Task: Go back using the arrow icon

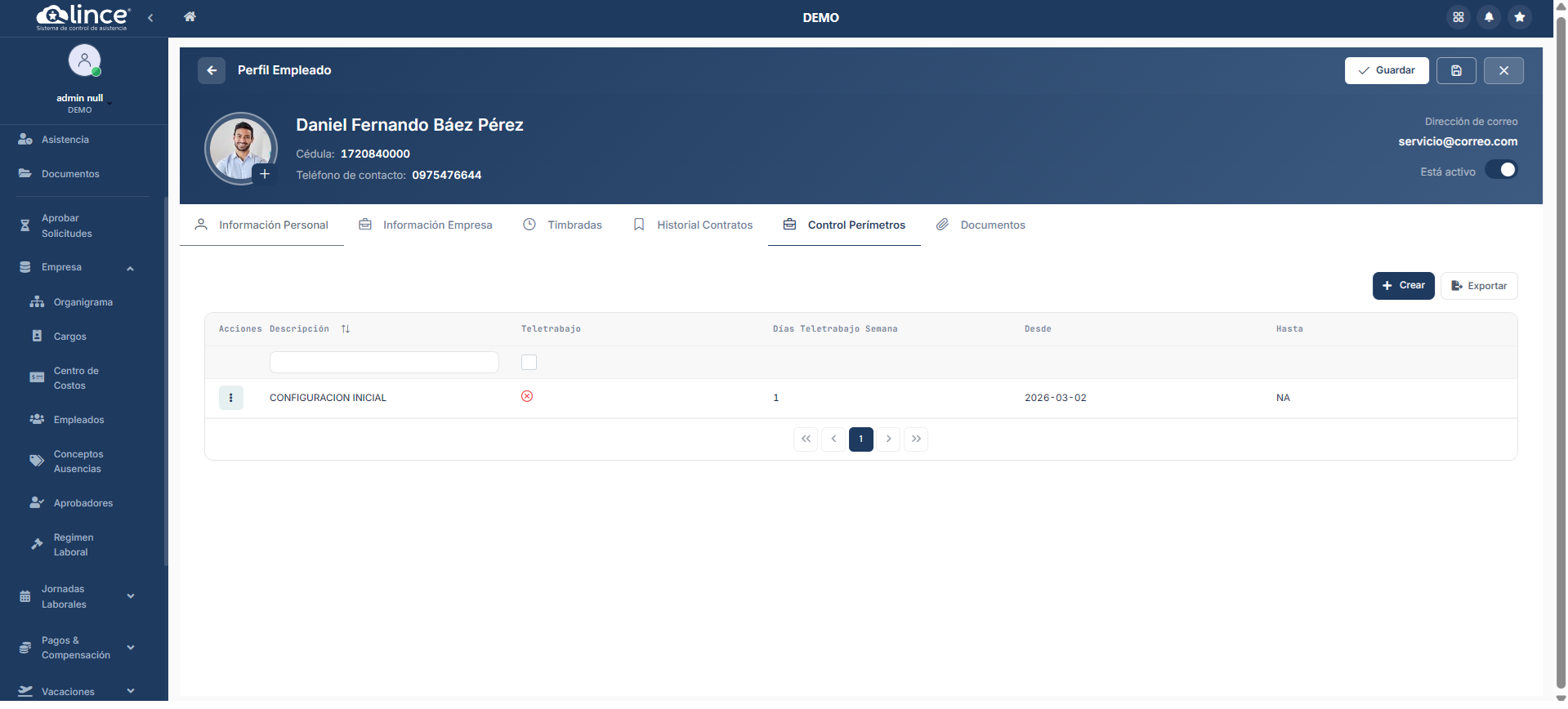Action: 212,71
